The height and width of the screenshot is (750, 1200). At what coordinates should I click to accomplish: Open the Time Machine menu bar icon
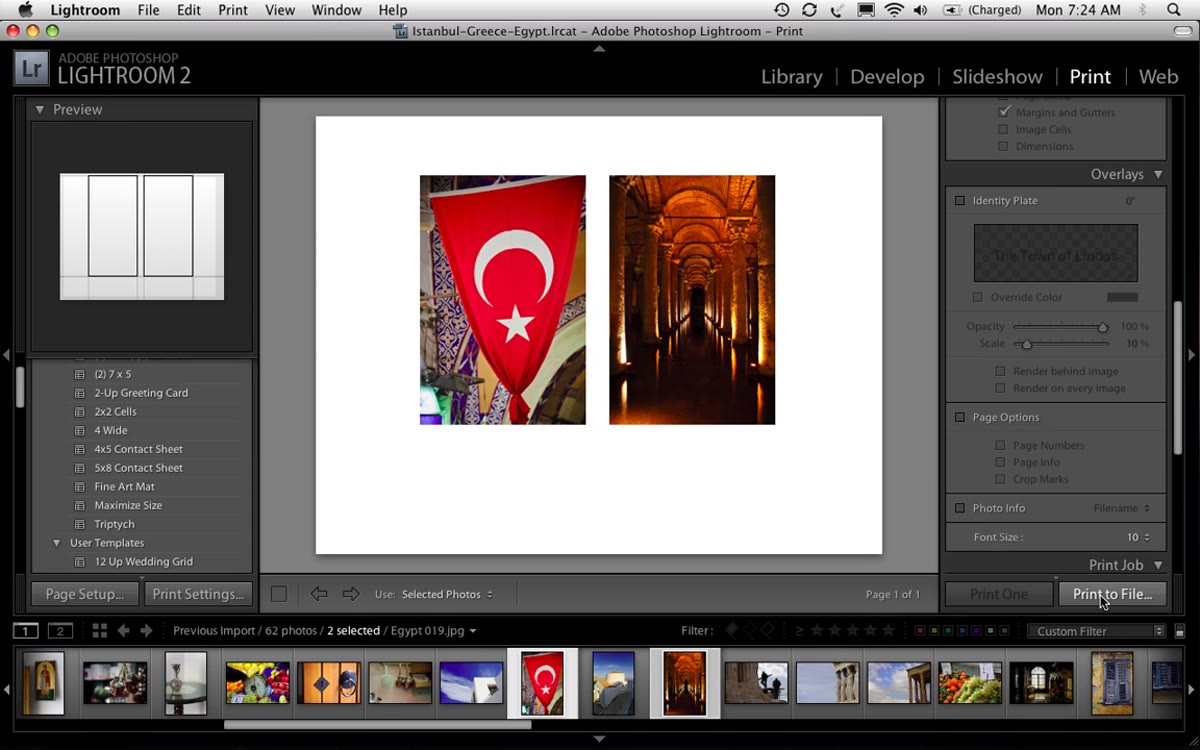click(782, 10)
